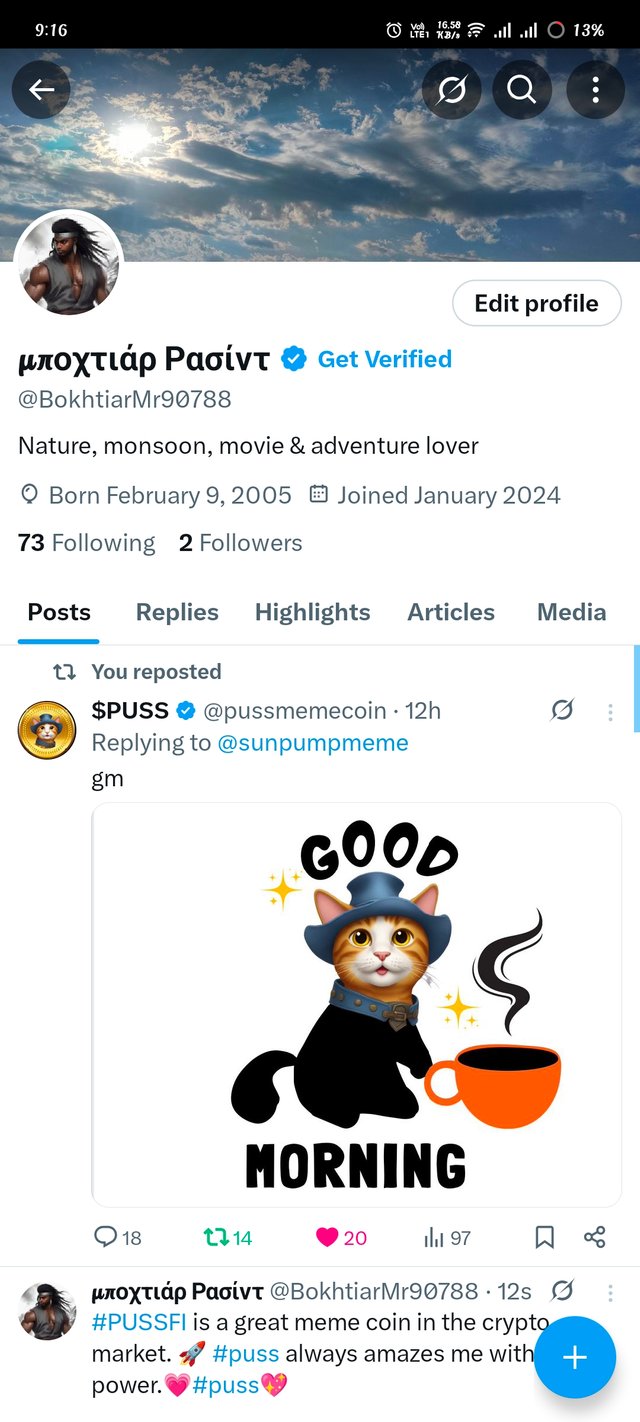
Task: Tap the Get Verified link
Action: point(384,359)
